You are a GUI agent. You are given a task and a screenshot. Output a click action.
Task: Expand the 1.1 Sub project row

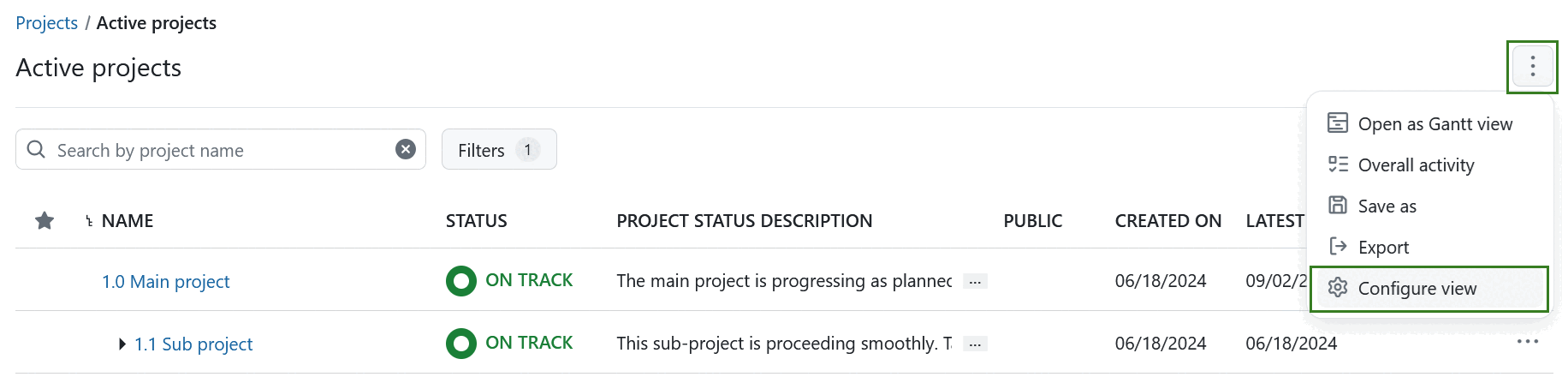click(x=122, y=344)
